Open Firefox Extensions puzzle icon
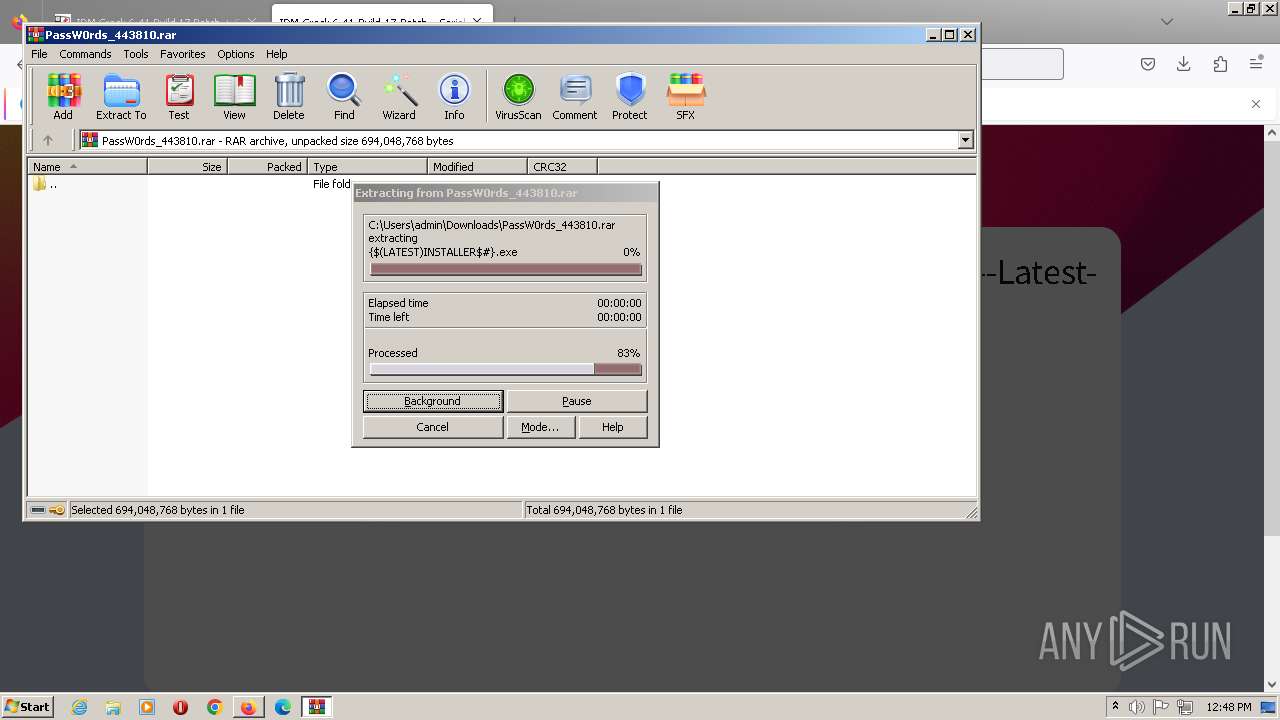 pos(1220,64)
